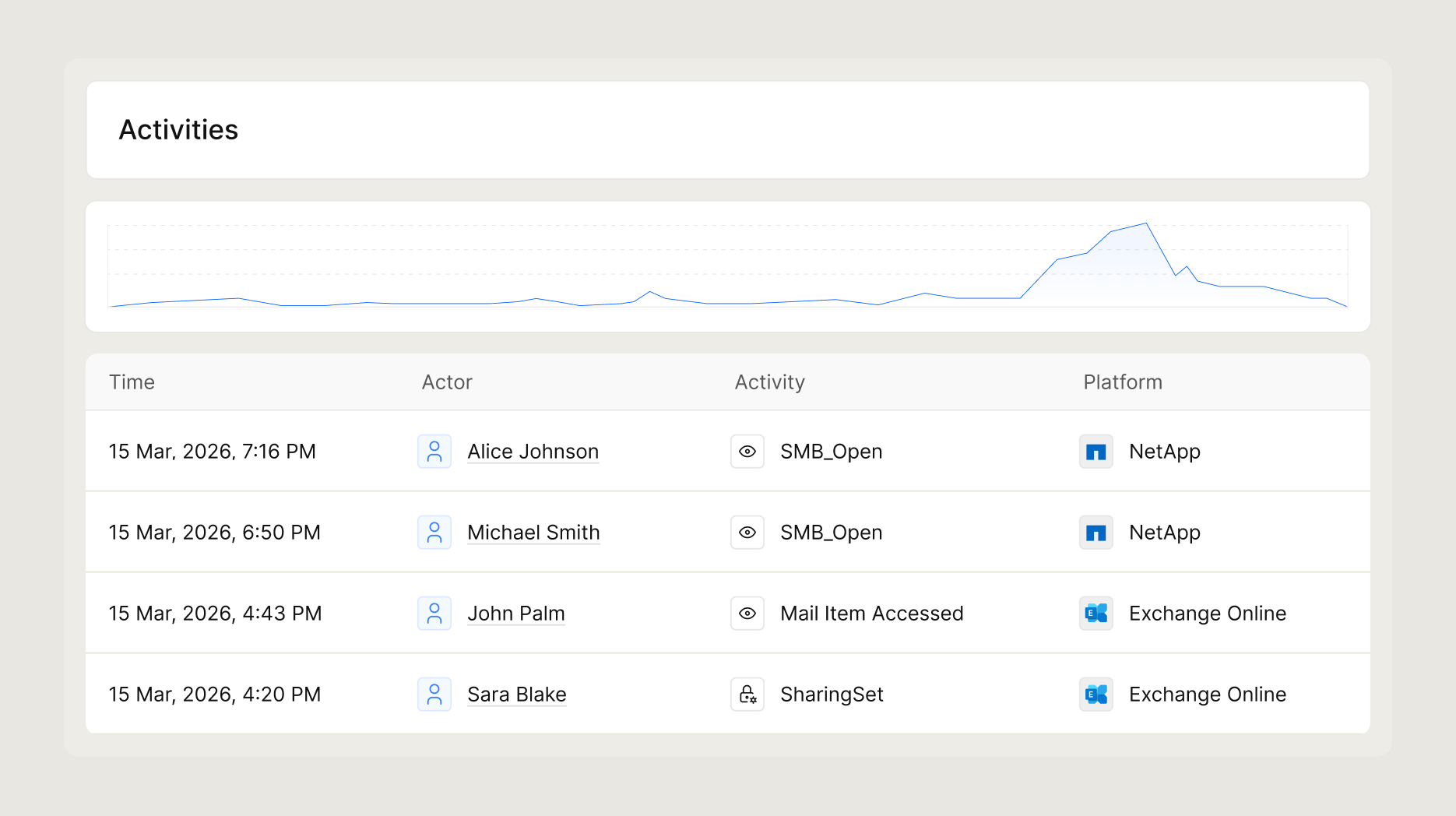Click Exchange Online text in John Palm's row
Image resolution: width=1456 pixels, height=816 pixels.
tap(1208, 614)
